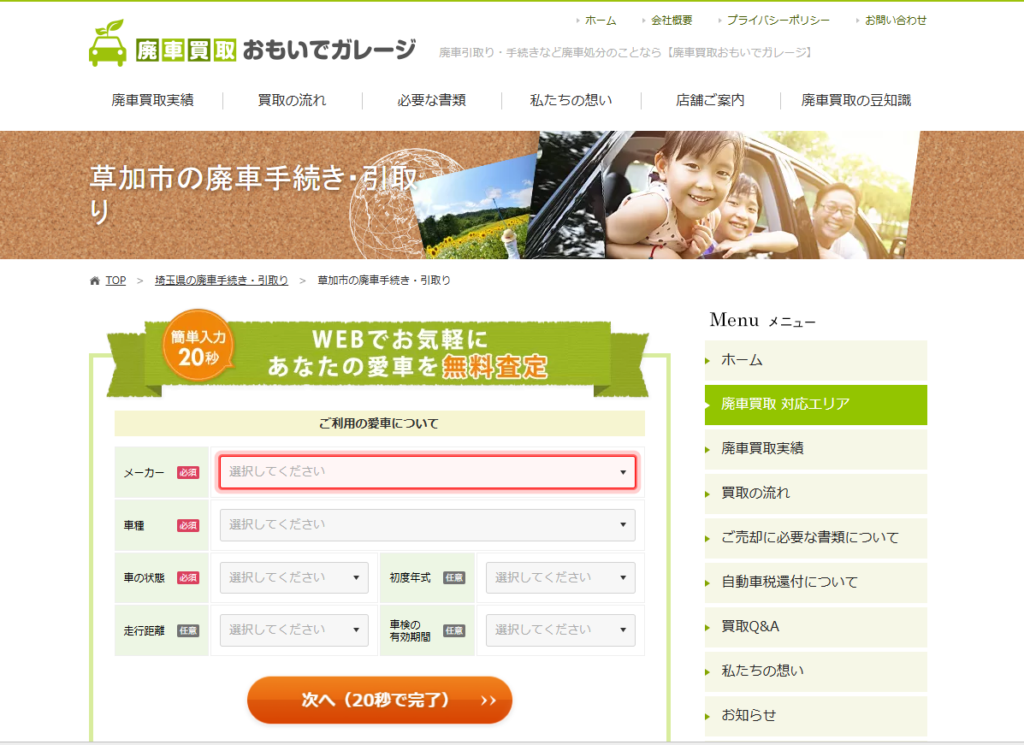Image resolution: width=1024 pixels, height=745 pixels.
Task: Open 廃車買取実績 in top navigation
Action: pyautogui.click(x=152, y=100)
